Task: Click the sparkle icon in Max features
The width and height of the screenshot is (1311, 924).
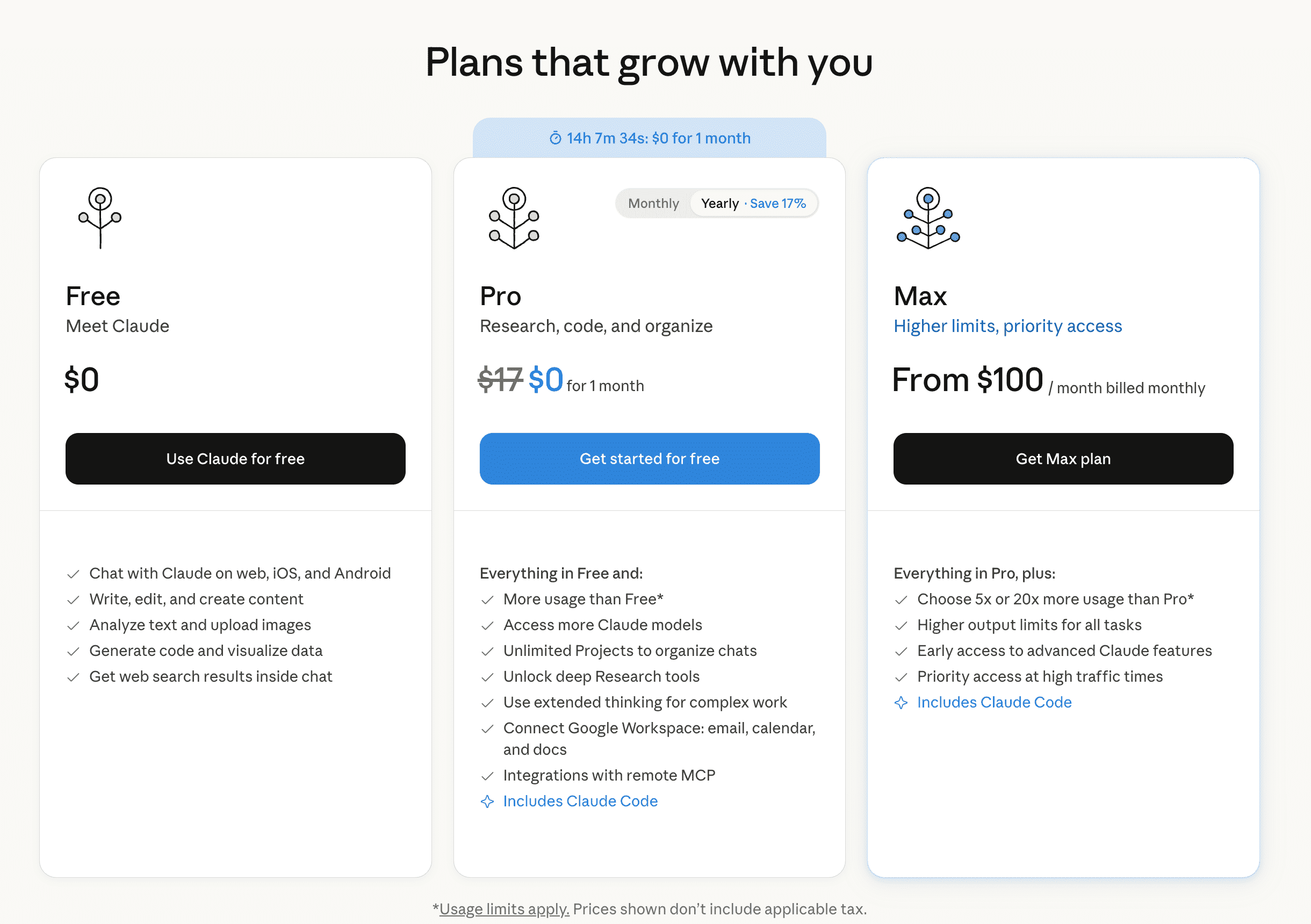Action: coord(901,703)
